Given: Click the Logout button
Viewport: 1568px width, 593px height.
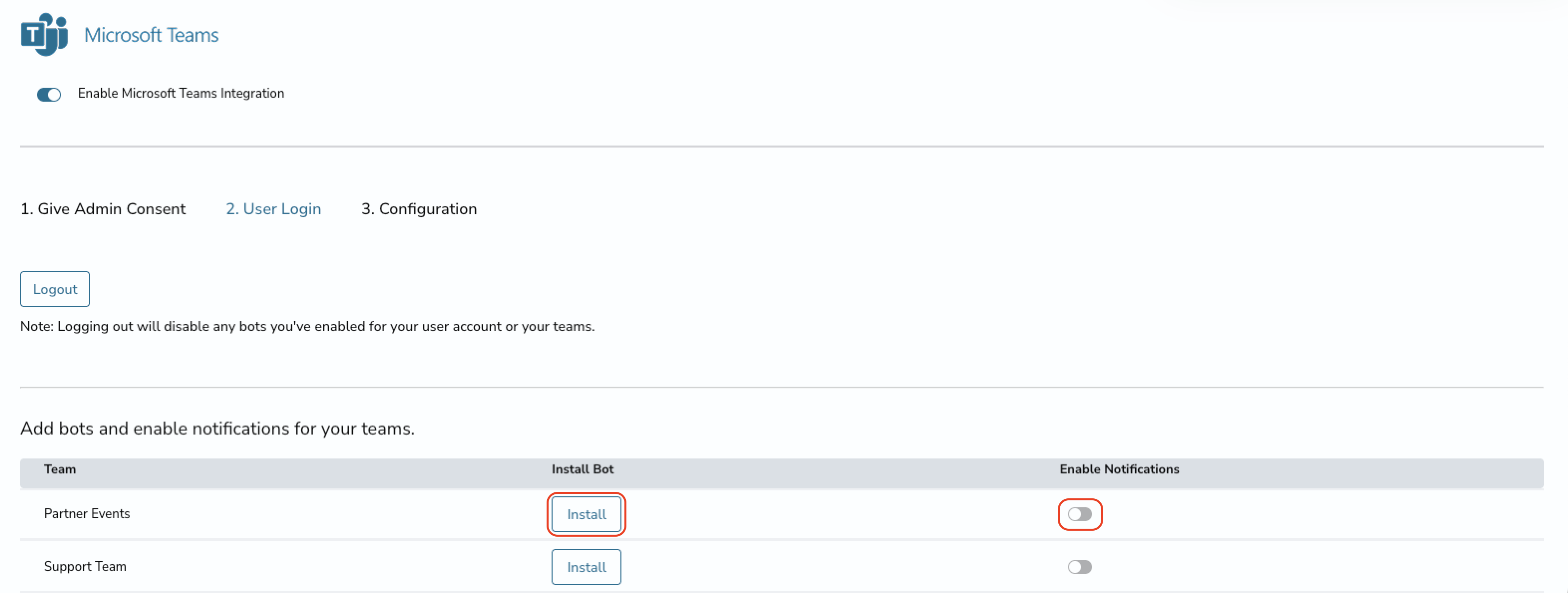Looking at the screenshot, I should point(55,289).
